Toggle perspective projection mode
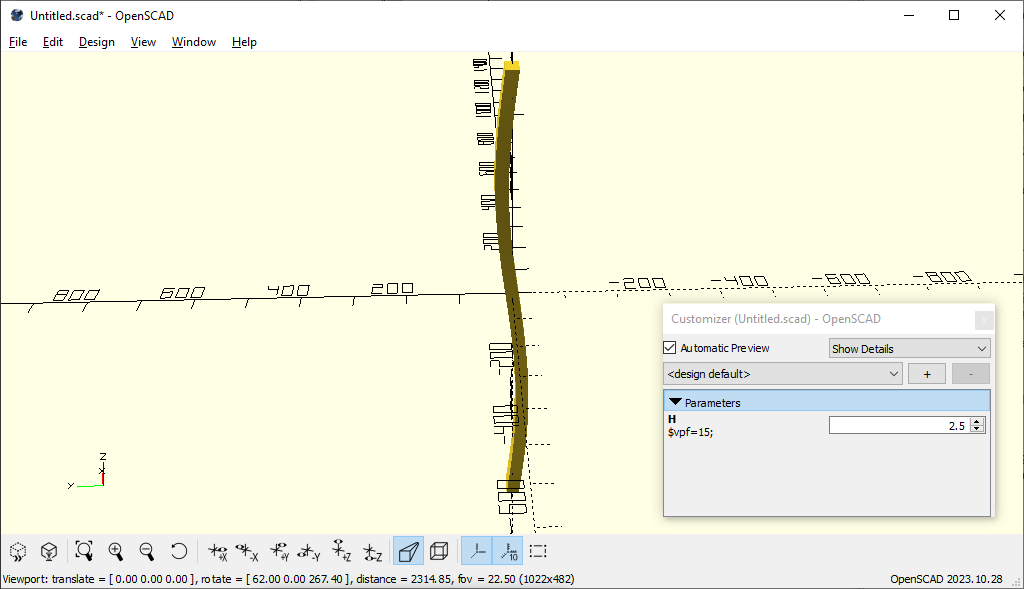The height and width of the screenshot is (589, 1024). (408, 551)
